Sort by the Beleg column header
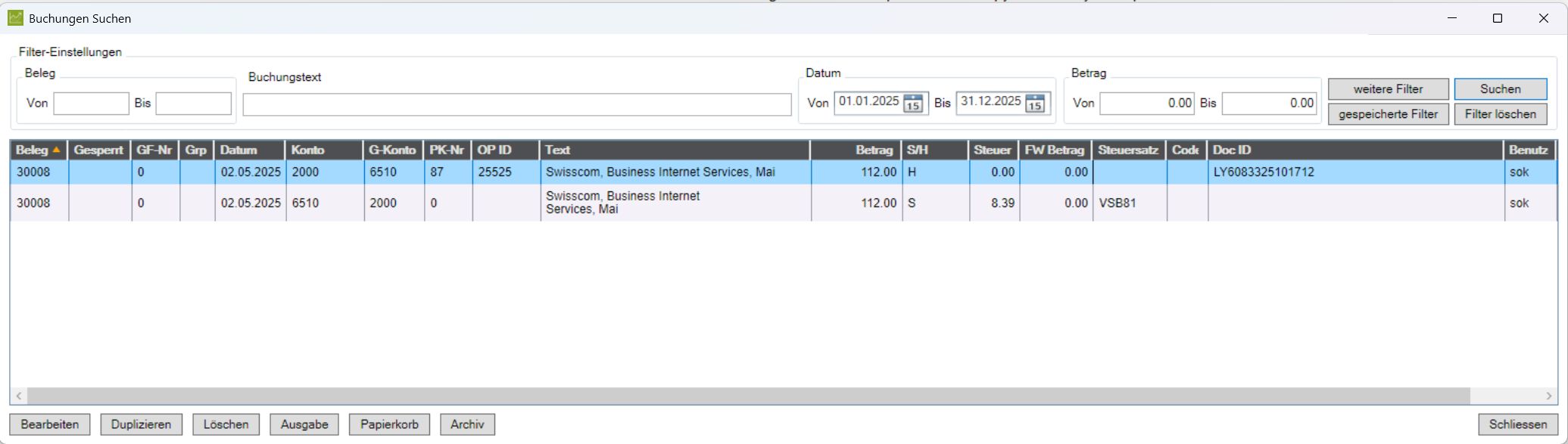Screen dimensions: 1568x444 tap(38, 150)
